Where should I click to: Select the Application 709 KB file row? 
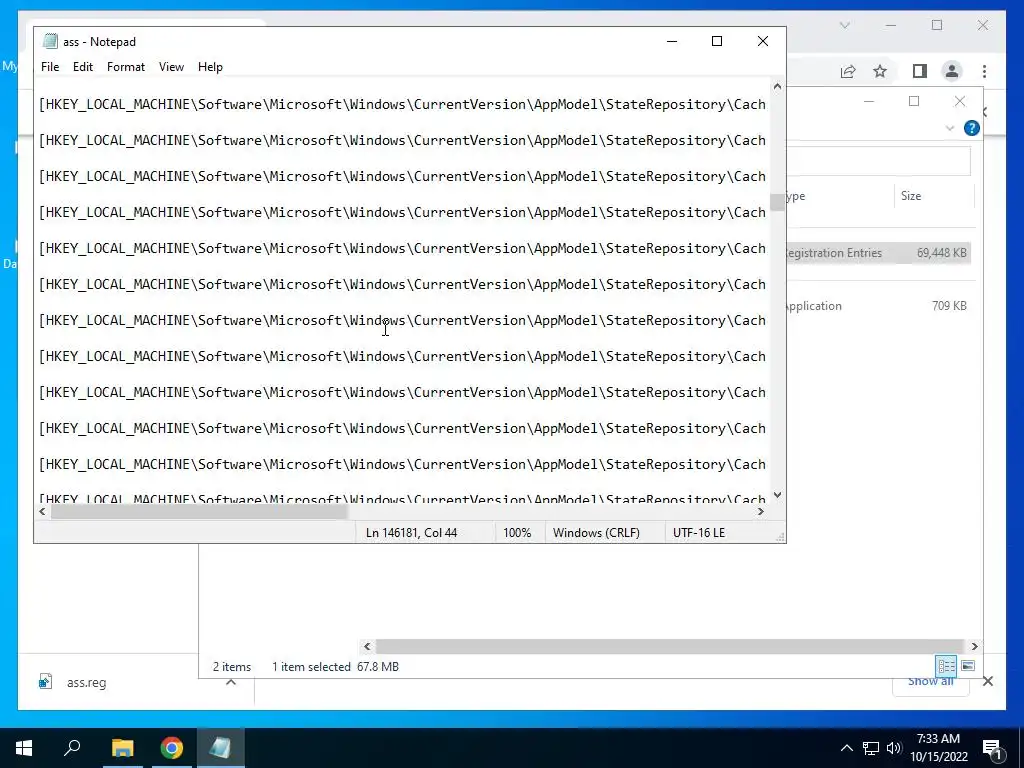(x=878, y=306)
